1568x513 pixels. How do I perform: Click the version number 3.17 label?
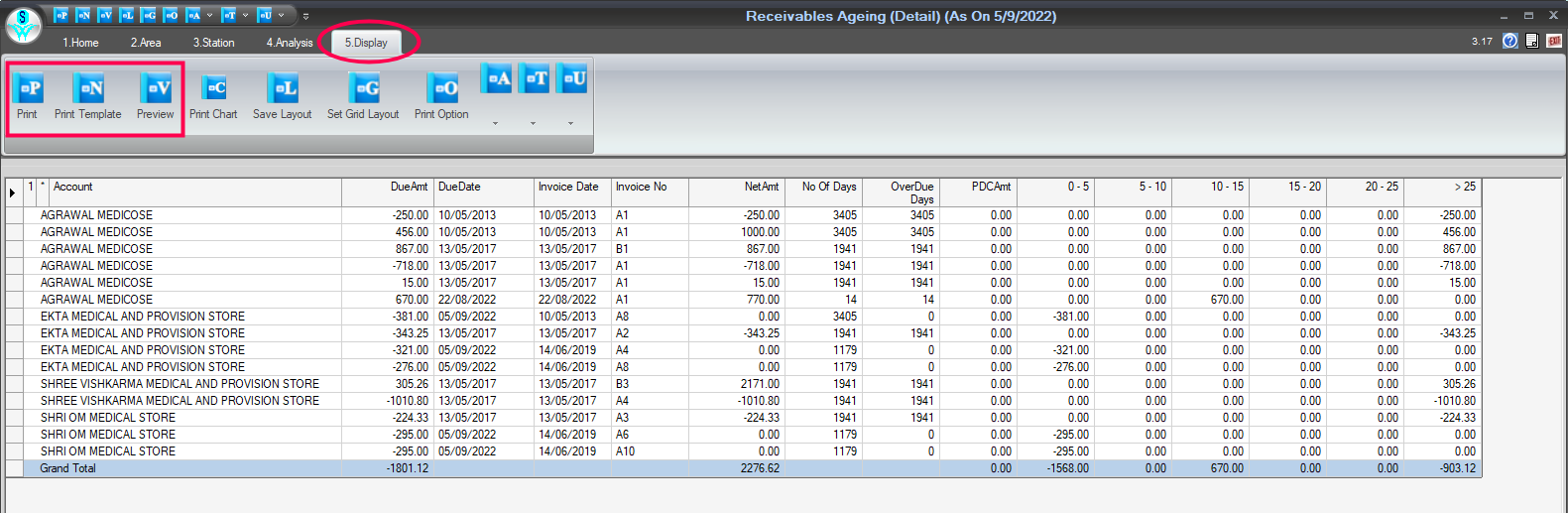tap(1482, 42)
